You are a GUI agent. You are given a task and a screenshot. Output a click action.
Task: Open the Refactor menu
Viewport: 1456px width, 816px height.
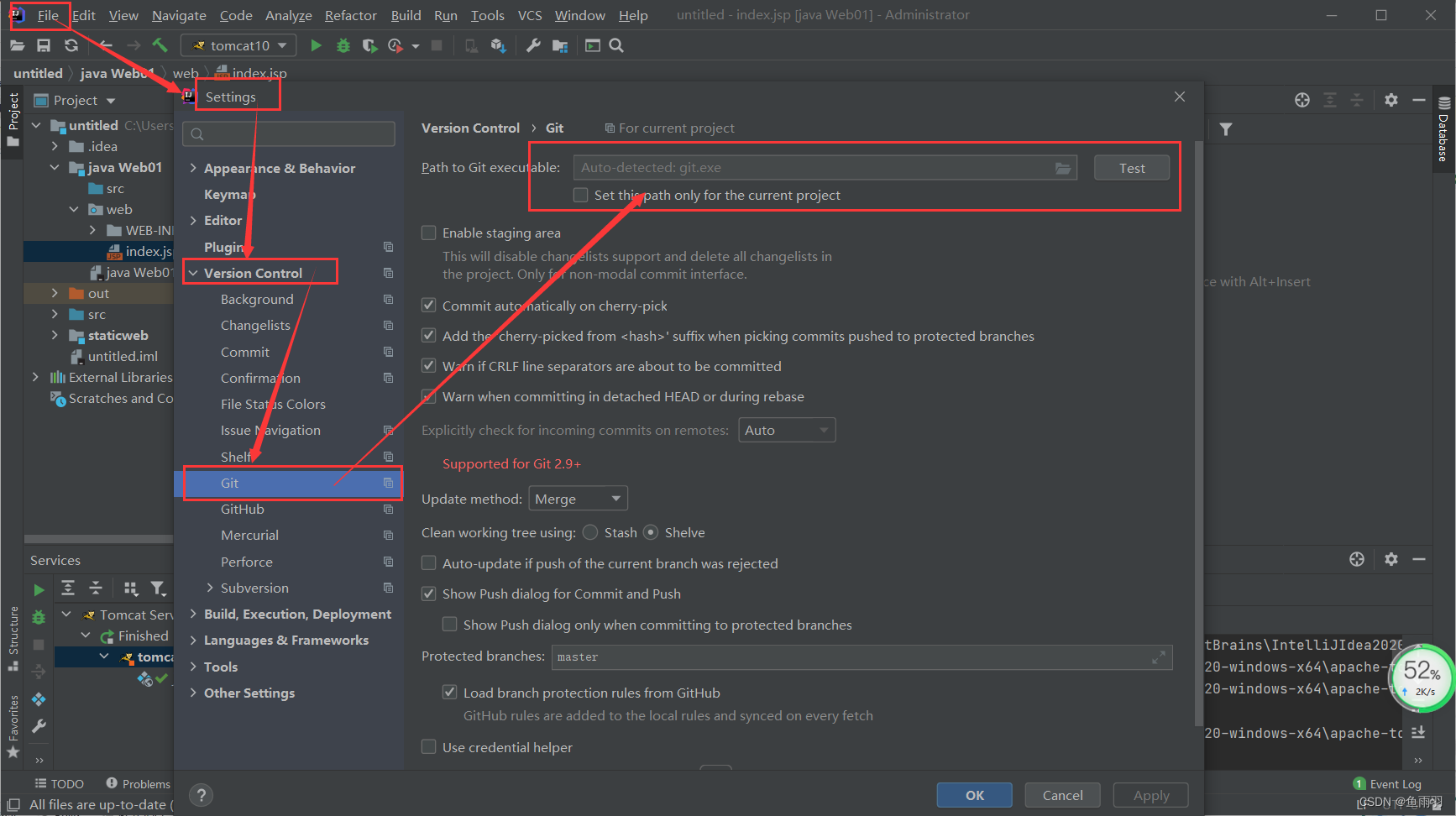click(351, 15)
